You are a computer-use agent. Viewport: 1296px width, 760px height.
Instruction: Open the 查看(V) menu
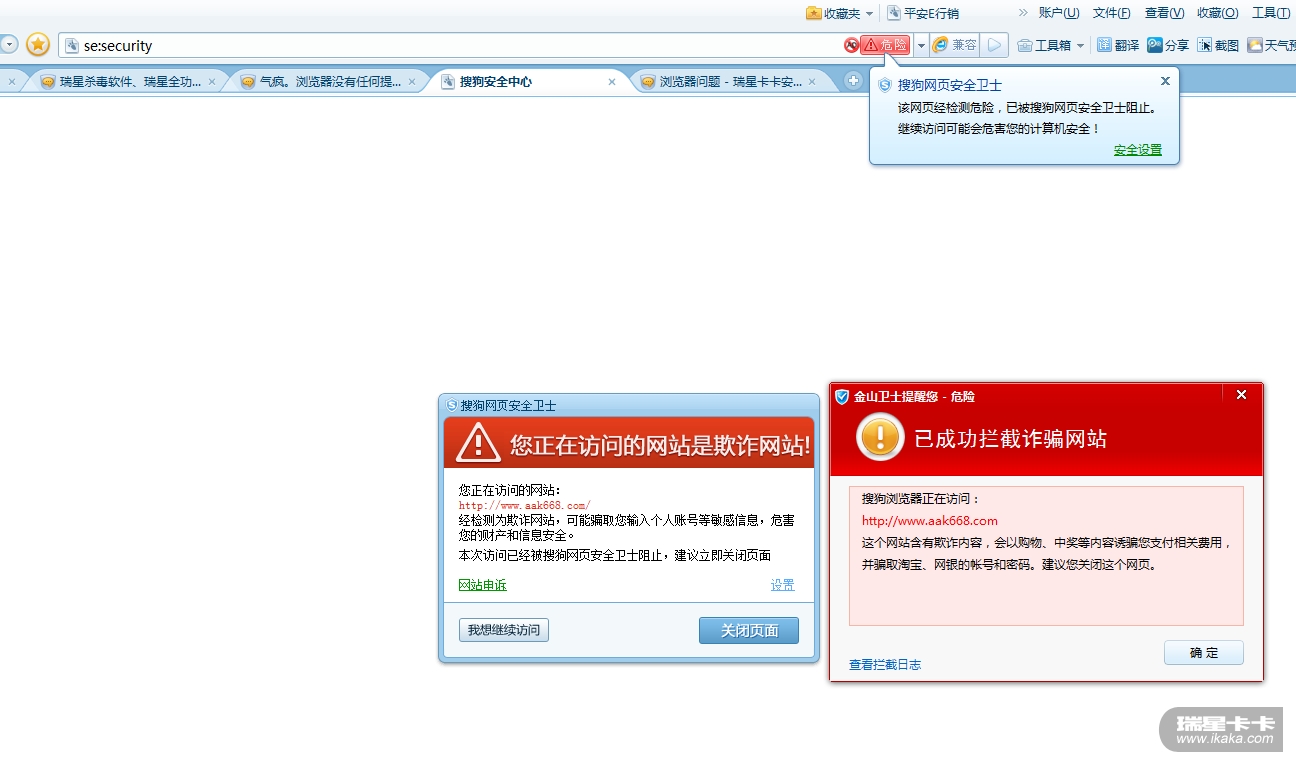(x=1164, y=13)
